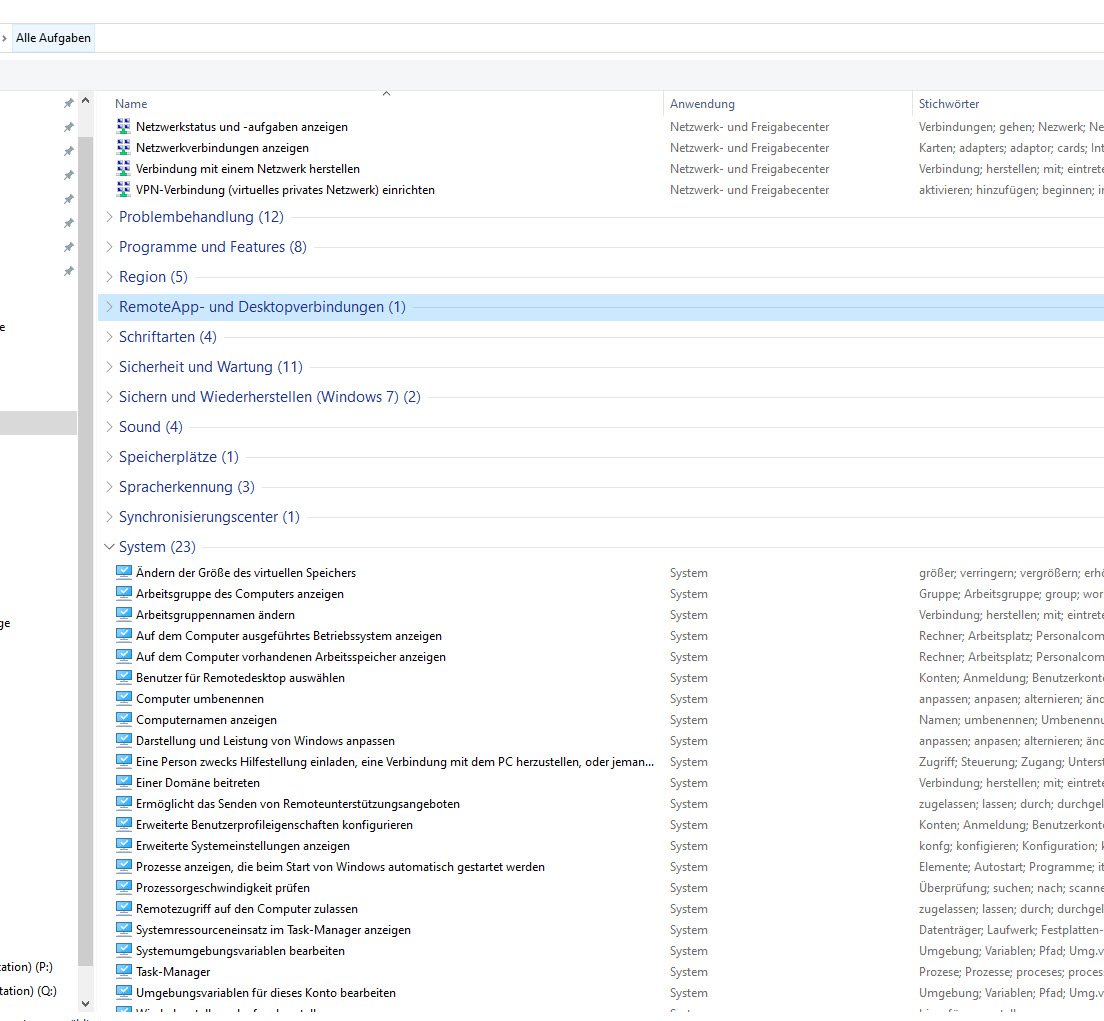This screenshot has width=1104, height=1021.
Task: Click icon of 'Ermöglicht das Senden von Remoteunterstützungsangeboten'
Action: (x=124, y=803)
